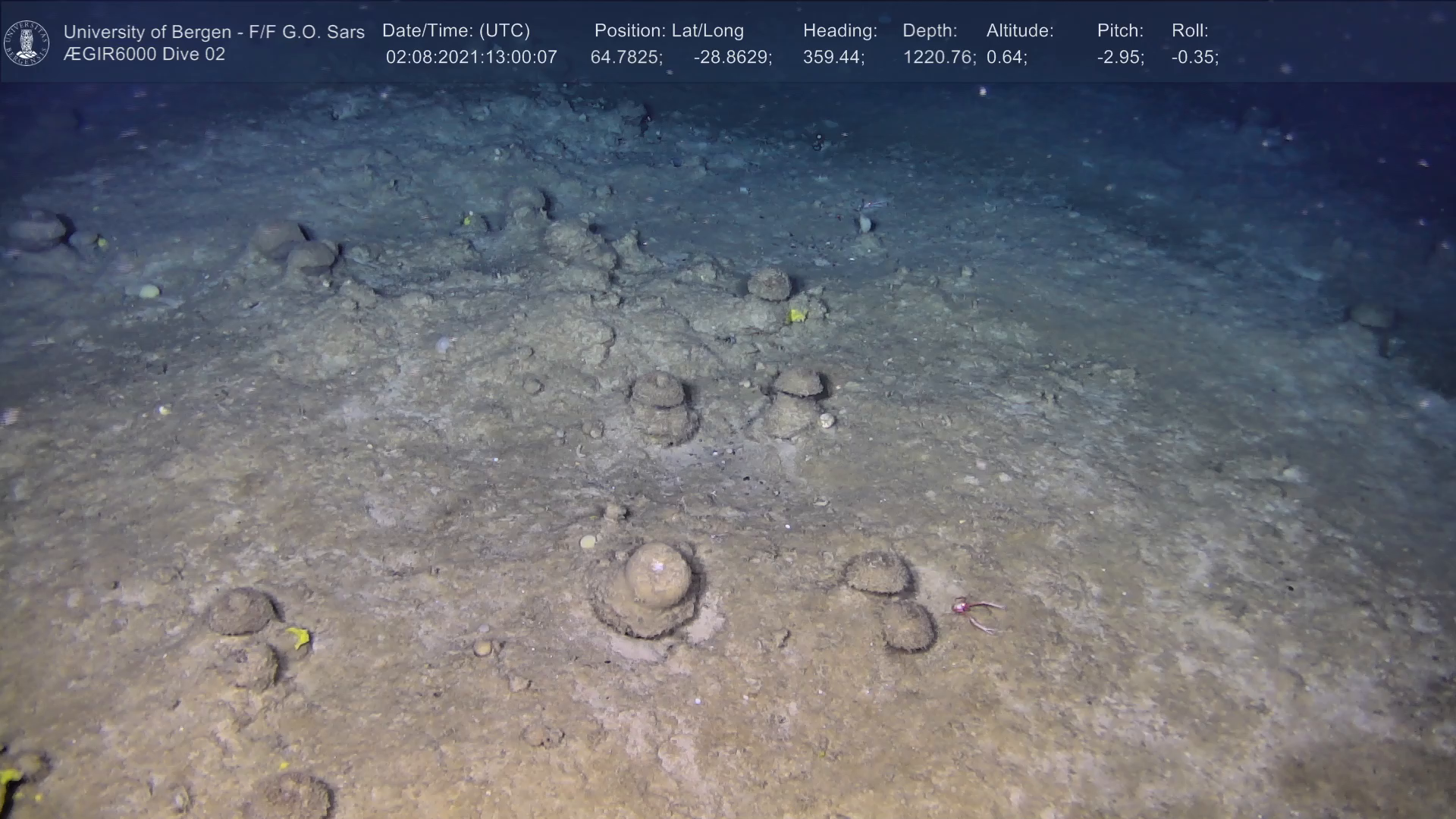Screen dimensions: 1456x819
Task: Click the Depth reading 1220.76
Action: click(938, 58)
